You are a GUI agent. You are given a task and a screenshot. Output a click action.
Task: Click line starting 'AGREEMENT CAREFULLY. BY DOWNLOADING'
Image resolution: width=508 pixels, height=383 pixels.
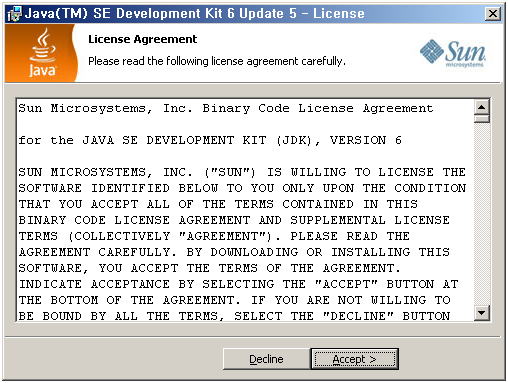coord(234,252)
